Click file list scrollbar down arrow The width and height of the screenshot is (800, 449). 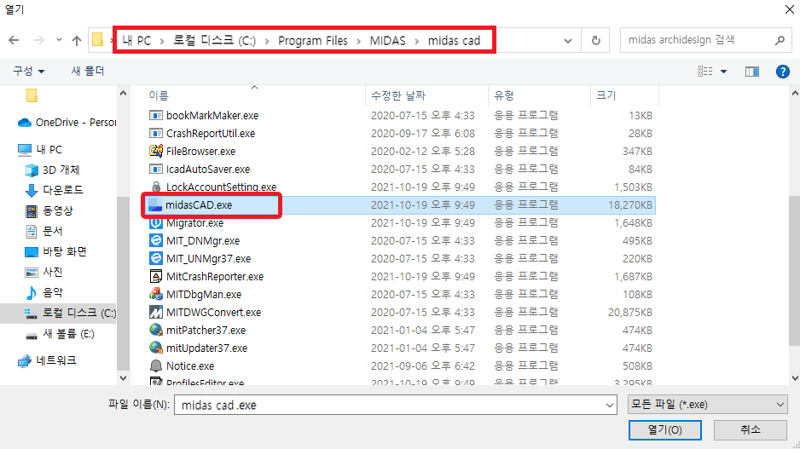(x=794, y=378)
